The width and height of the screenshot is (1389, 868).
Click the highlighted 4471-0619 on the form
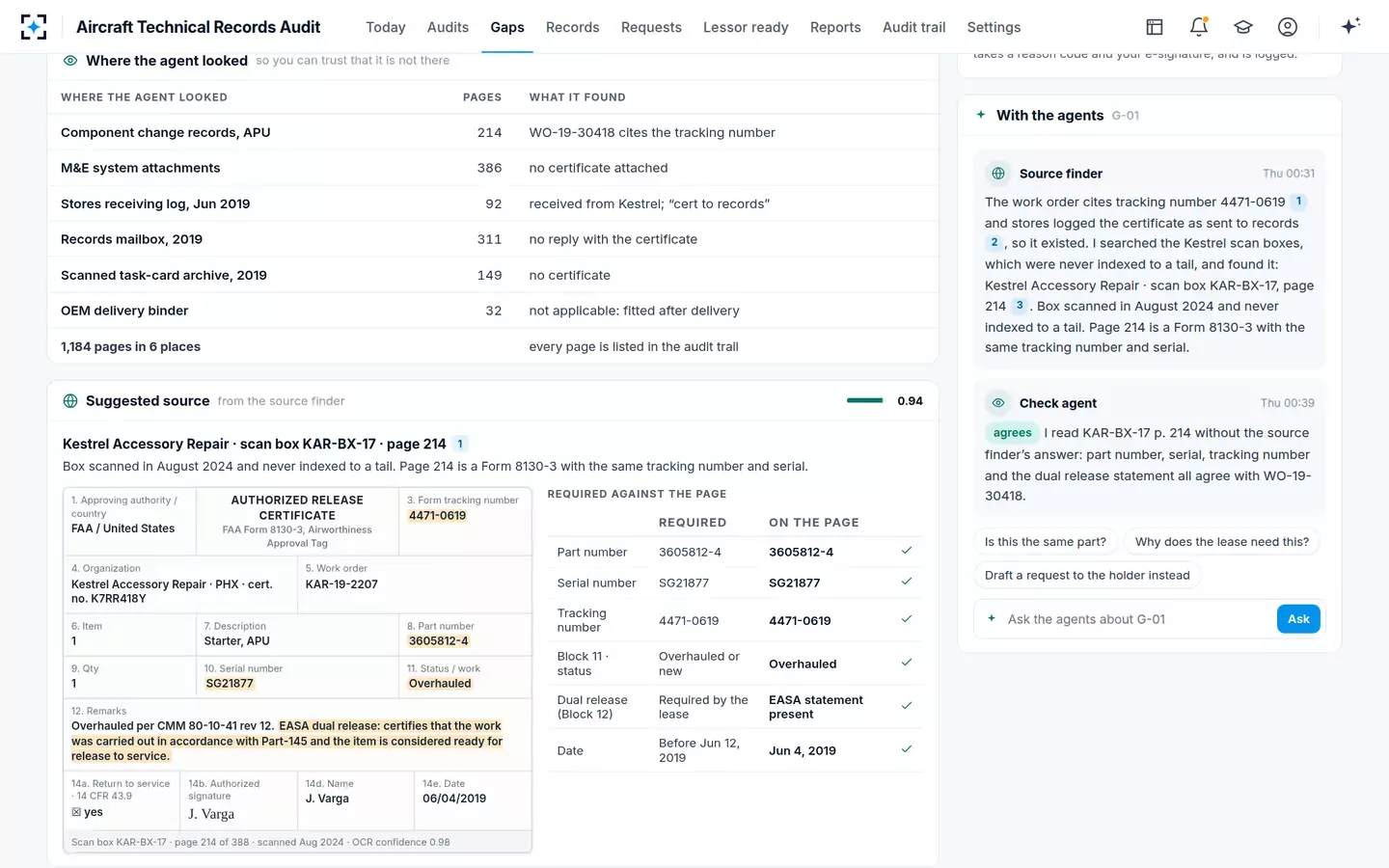click(x=437, y=516)
